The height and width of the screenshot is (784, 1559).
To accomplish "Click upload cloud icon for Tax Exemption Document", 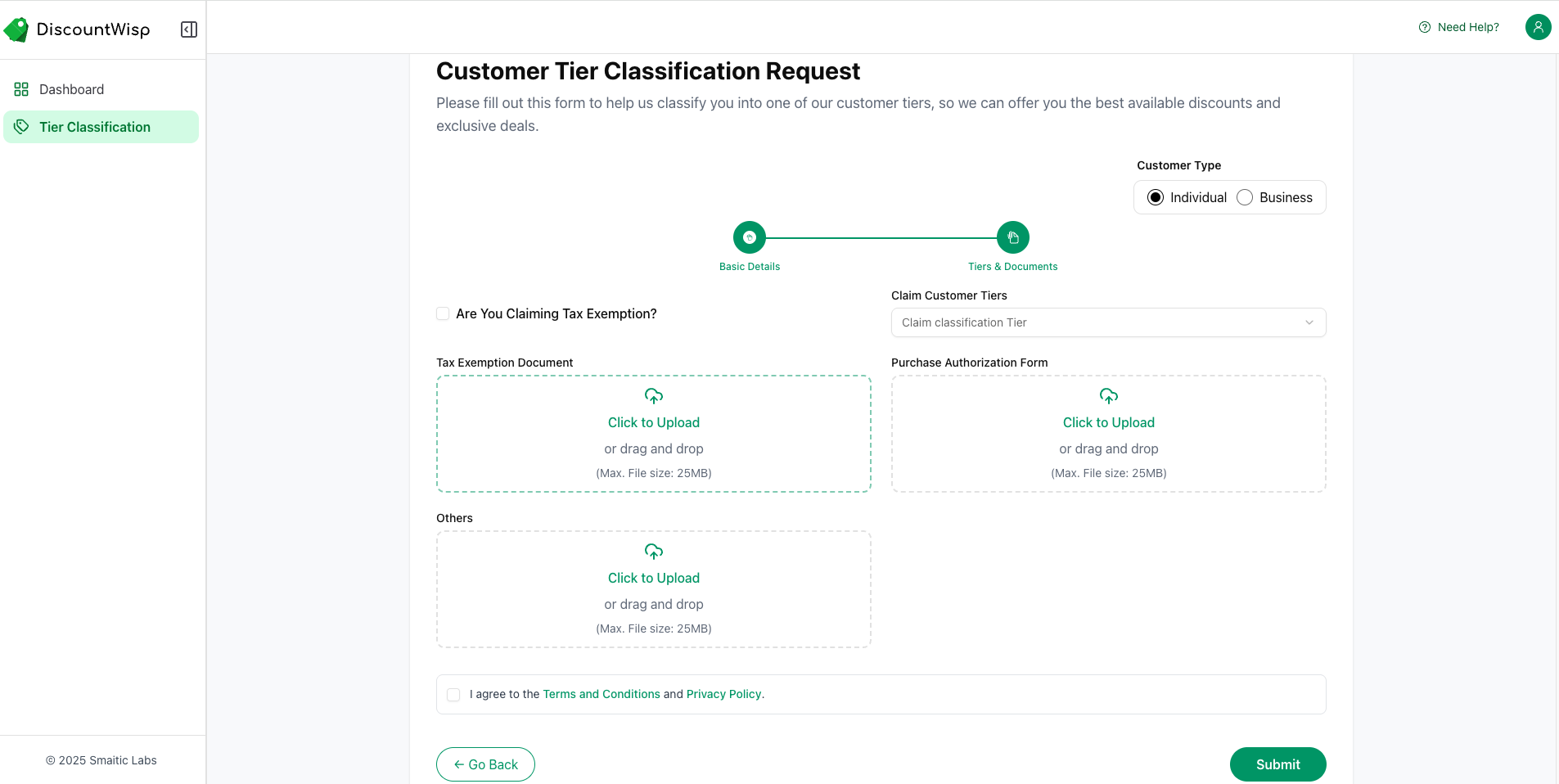I will 653,396.
